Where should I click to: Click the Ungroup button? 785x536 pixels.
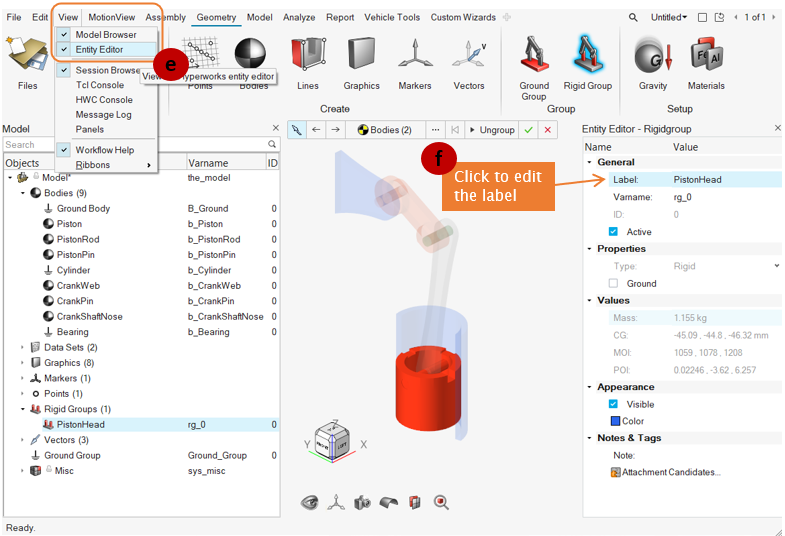(x=491, y=130)
